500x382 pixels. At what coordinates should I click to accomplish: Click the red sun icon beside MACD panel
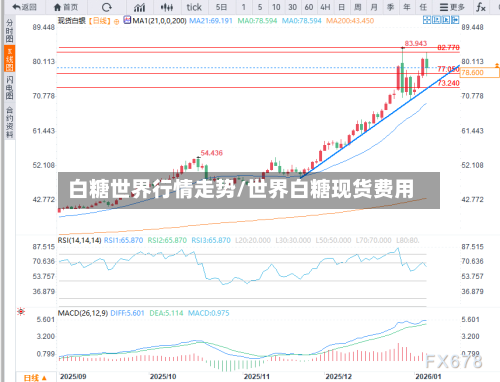pyautogui.click(x=21, y=312)
